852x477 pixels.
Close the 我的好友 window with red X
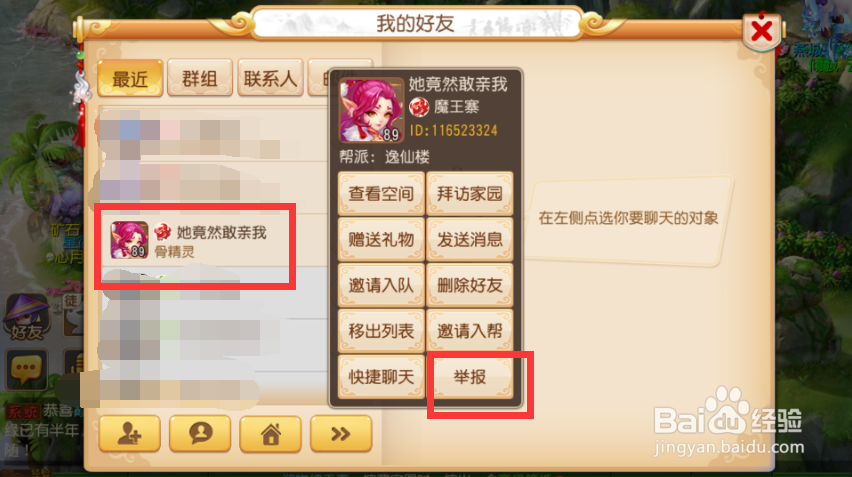coord(761,31)
